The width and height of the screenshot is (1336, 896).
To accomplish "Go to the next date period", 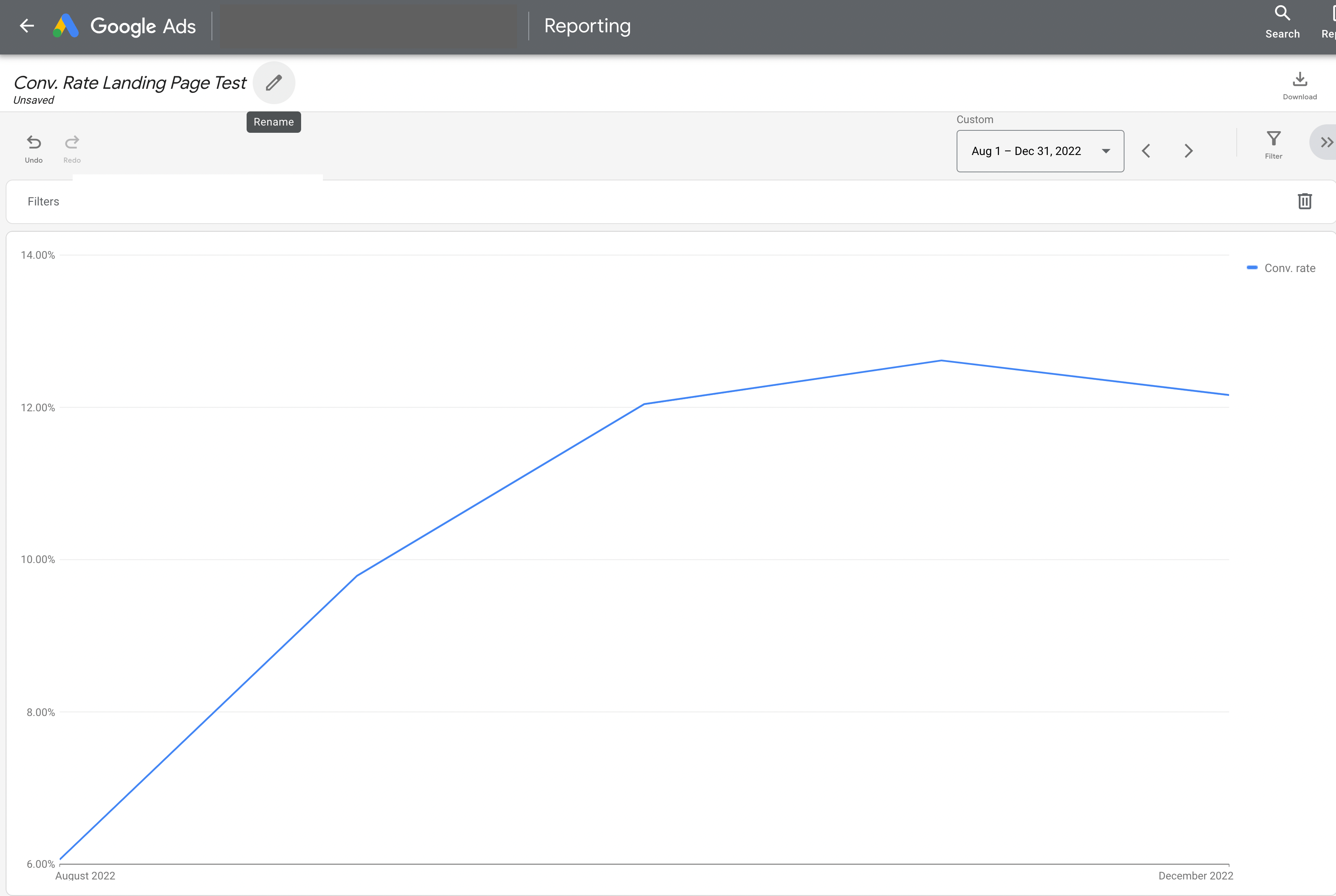I will (1189, 151).
